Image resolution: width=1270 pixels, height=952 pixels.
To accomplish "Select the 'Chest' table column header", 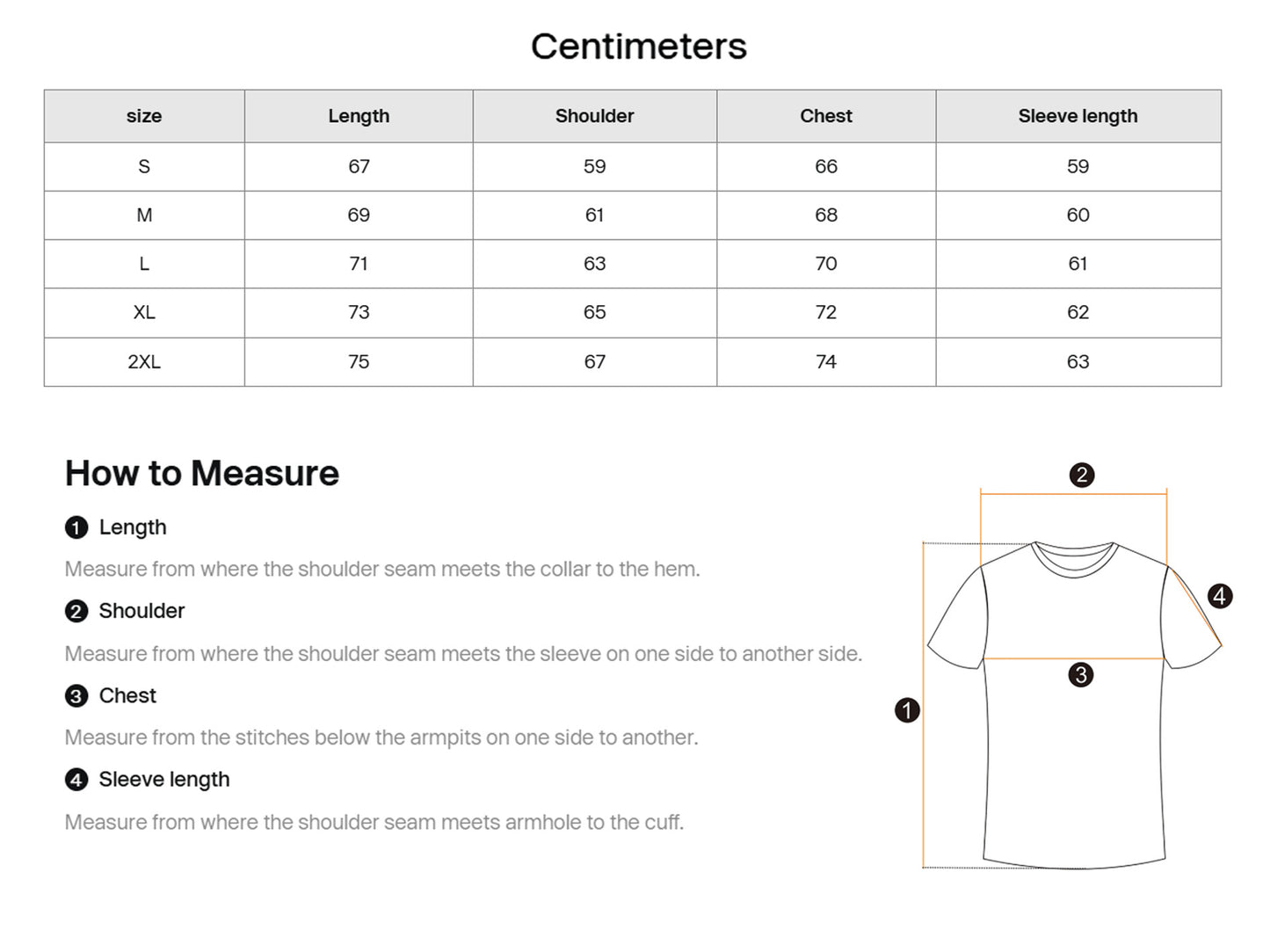I will coord(826,116).
